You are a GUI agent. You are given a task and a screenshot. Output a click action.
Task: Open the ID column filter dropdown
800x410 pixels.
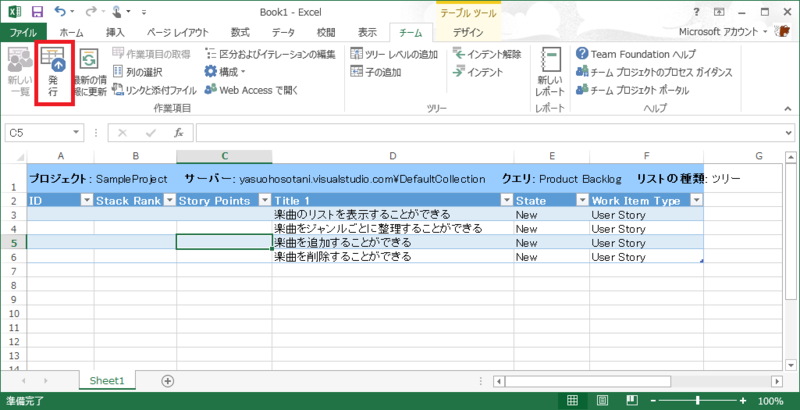coord(87,200)
